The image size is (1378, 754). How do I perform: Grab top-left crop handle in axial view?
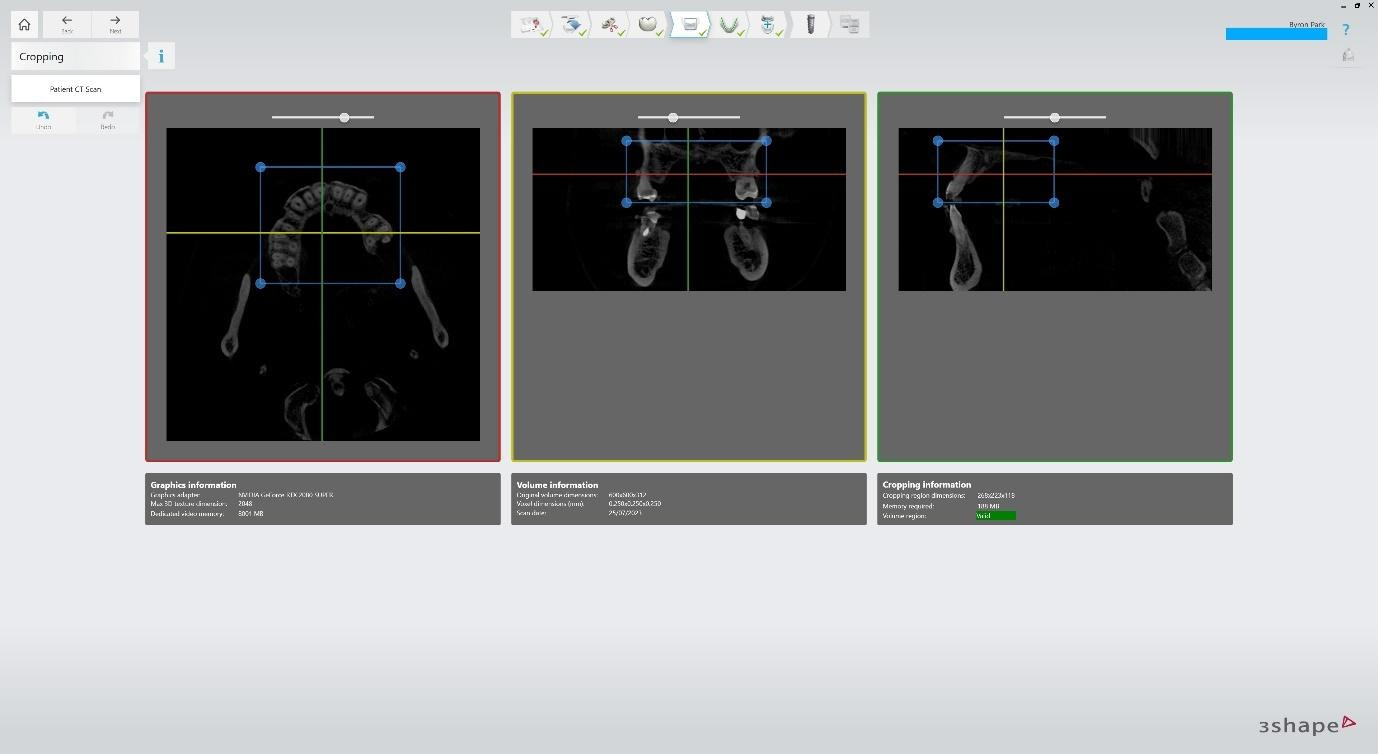click(x=261, y=167)
